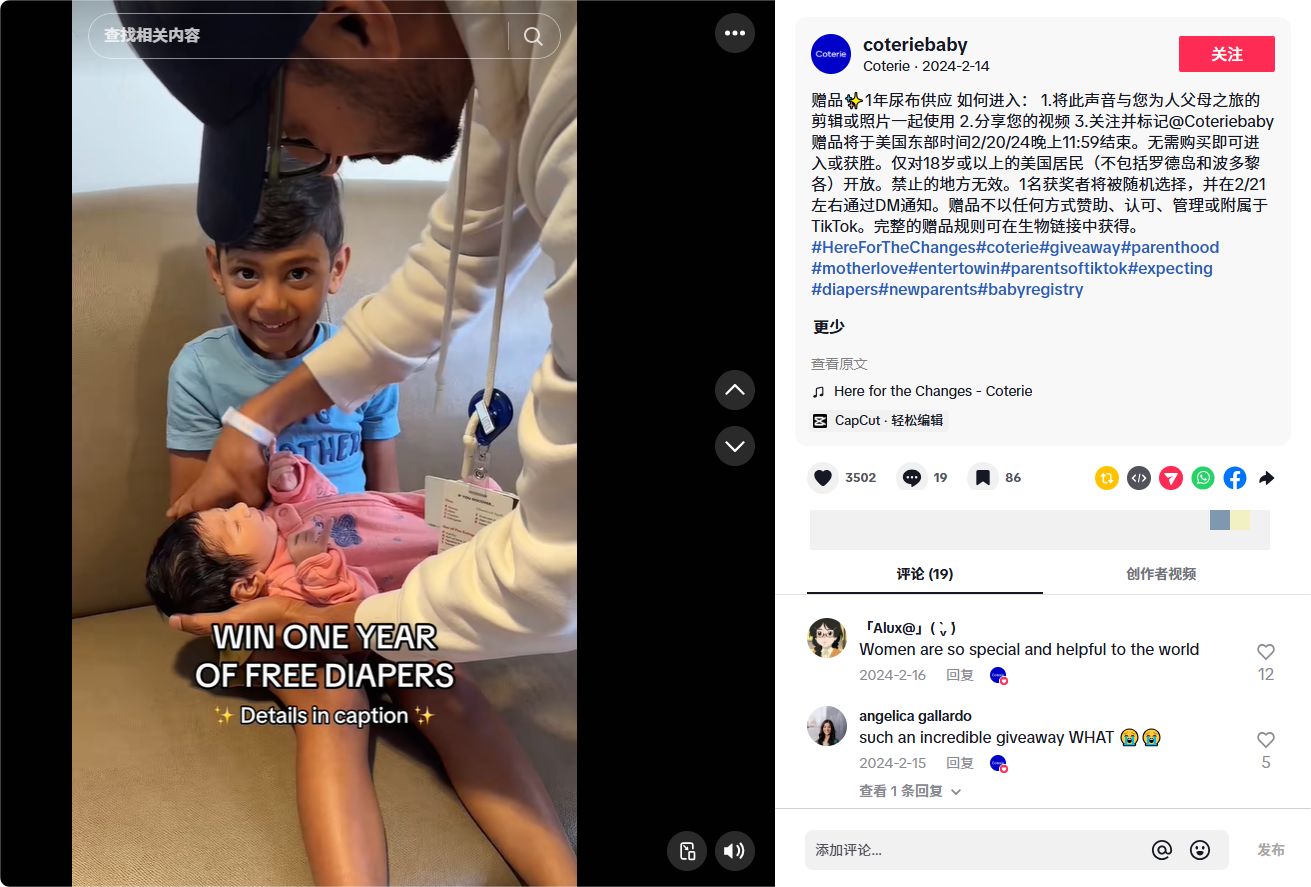Click the embed code icon
Screen dimensions: 1311x887
point(1139,478)
